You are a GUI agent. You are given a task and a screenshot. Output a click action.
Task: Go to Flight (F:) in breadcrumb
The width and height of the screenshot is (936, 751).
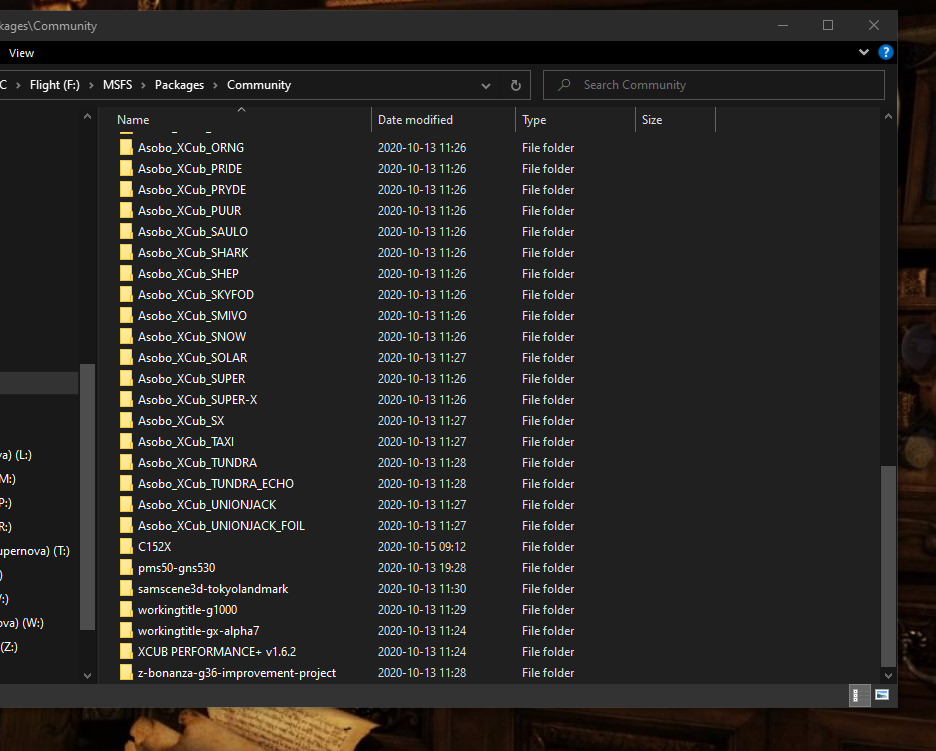(54, 85)
